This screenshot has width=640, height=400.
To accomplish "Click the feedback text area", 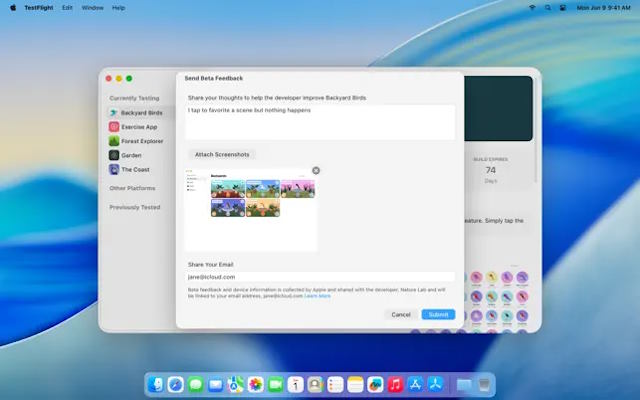I will [320, 122].
